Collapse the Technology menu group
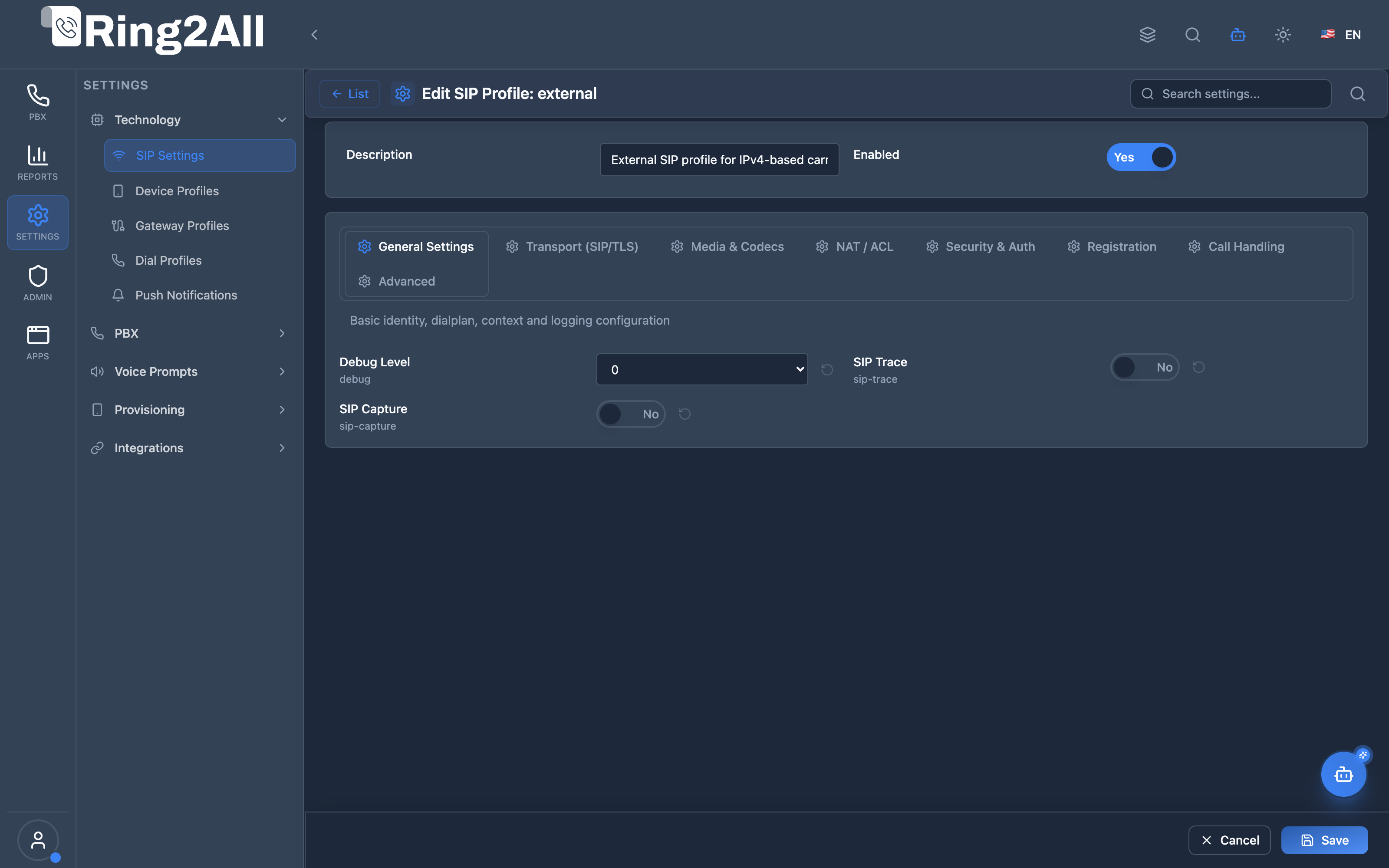 coord(189,120)
